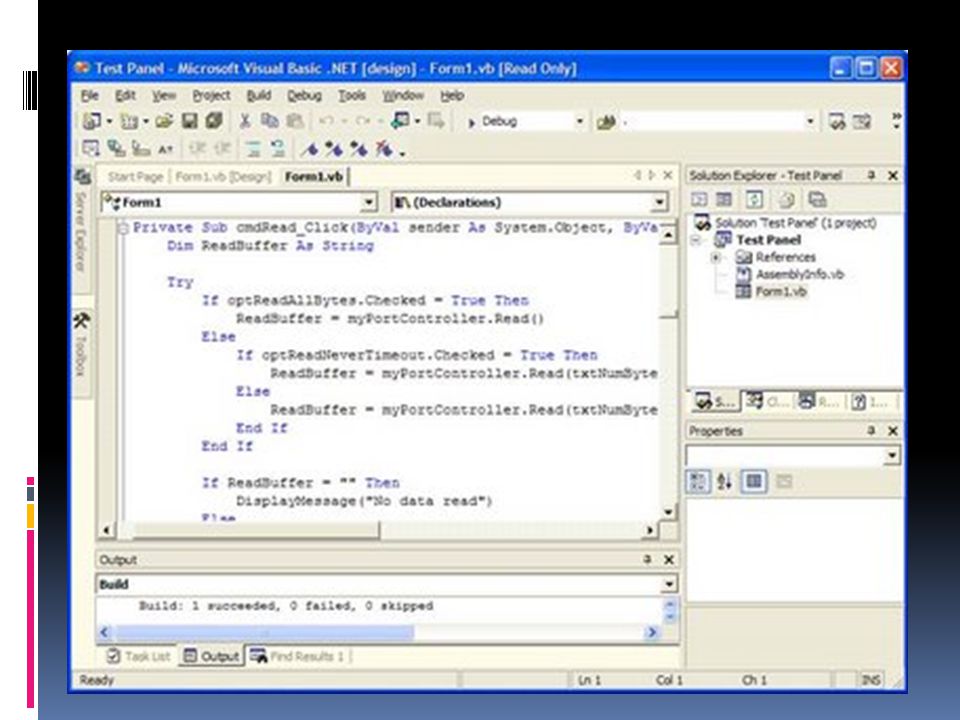
Task: Click the Find in Files binoculars icon
Action: coord(606,122)
